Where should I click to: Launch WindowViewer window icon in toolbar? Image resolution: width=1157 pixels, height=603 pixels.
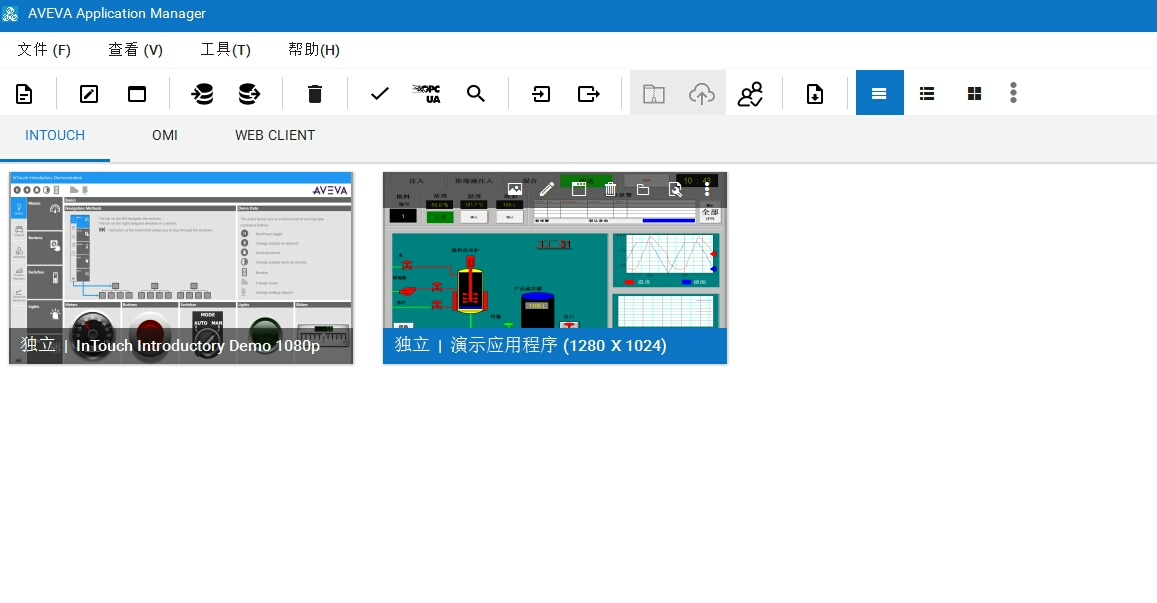coord(137,94)
